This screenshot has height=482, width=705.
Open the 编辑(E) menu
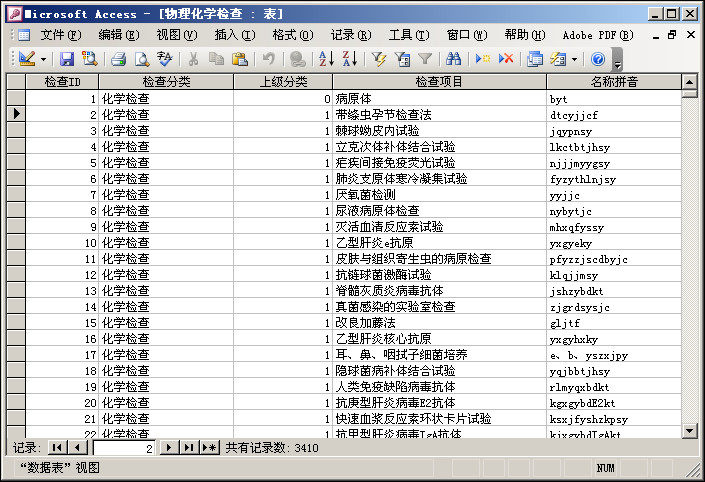pyautogui.click(x=119, y=35)
